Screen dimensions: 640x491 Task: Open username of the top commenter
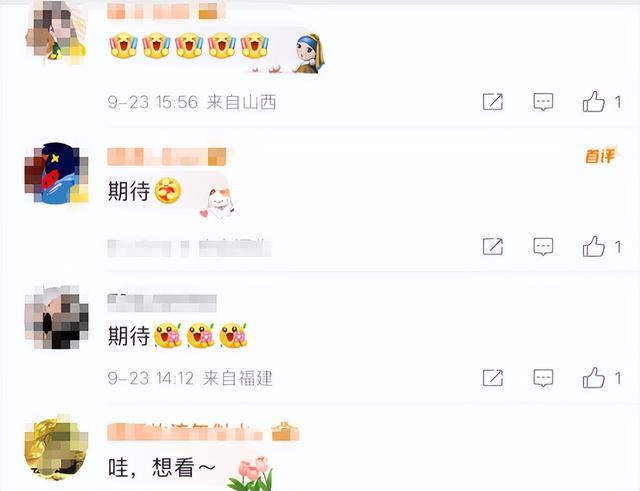[166, 11]
